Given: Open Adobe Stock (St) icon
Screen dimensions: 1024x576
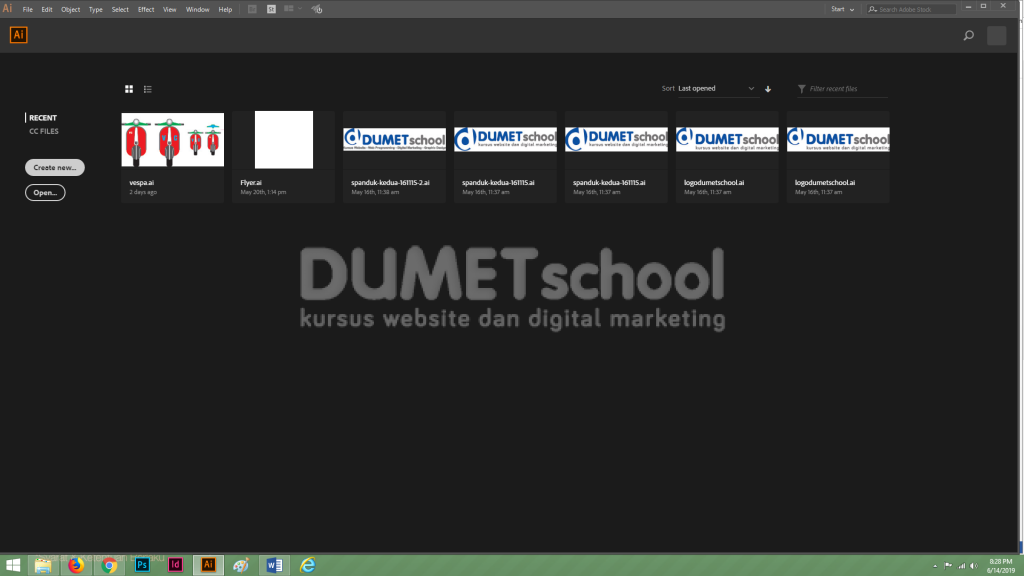Looking at the screenshot, I should click(271, 9).
